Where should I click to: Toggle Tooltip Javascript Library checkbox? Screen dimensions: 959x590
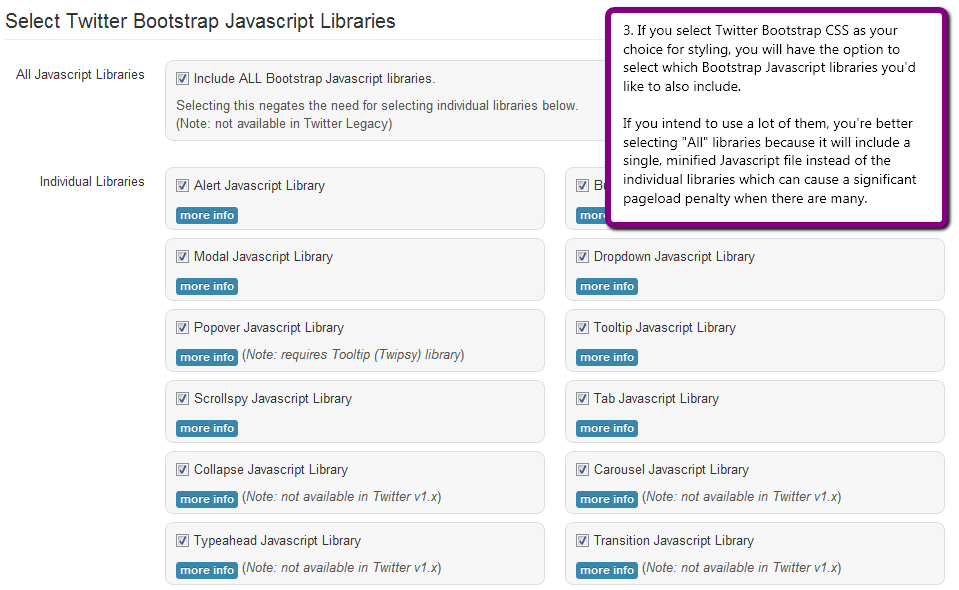click(582, 327)
